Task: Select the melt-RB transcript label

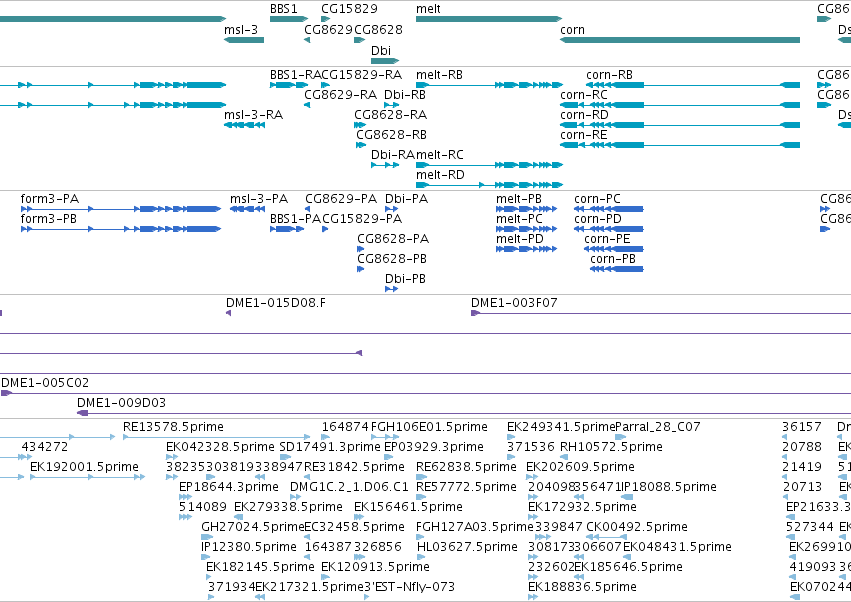Action: [440, 75]
